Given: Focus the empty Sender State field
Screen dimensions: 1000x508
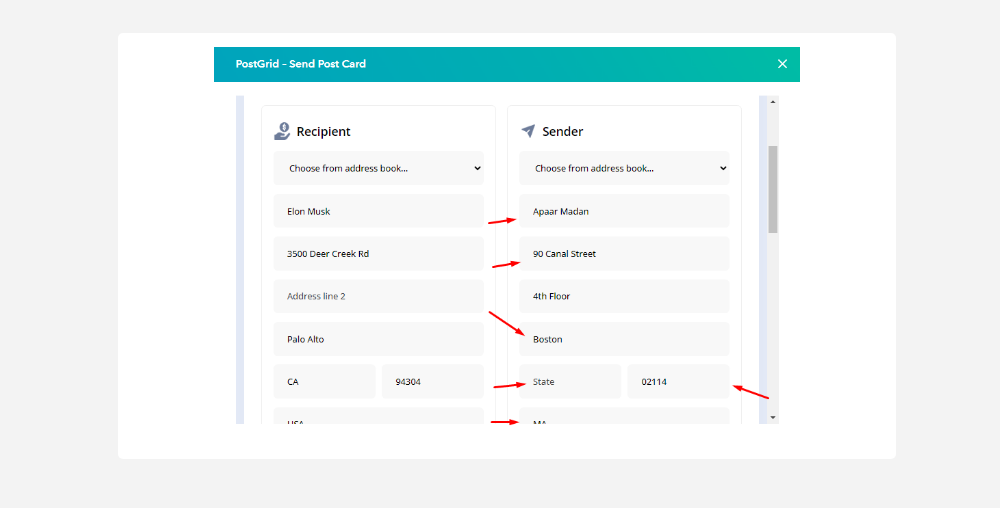Looking at the screenshot, I should pos(570,382).
